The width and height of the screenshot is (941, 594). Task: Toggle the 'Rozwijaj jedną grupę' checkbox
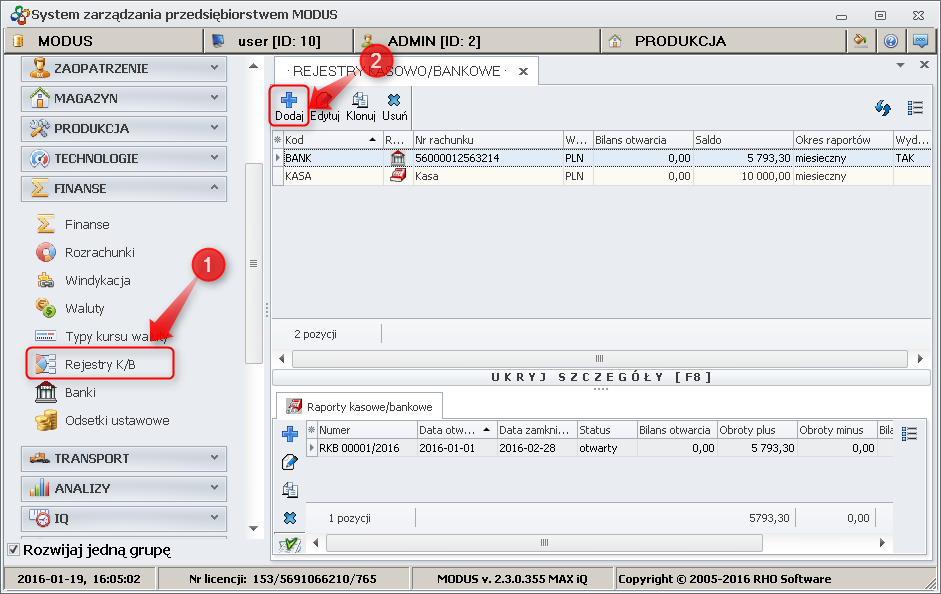(13, 549)
